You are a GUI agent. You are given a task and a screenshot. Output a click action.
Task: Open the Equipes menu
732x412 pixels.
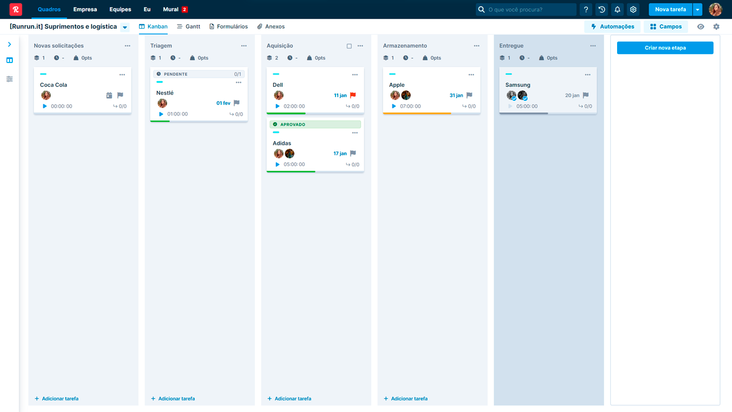point(120,9)
